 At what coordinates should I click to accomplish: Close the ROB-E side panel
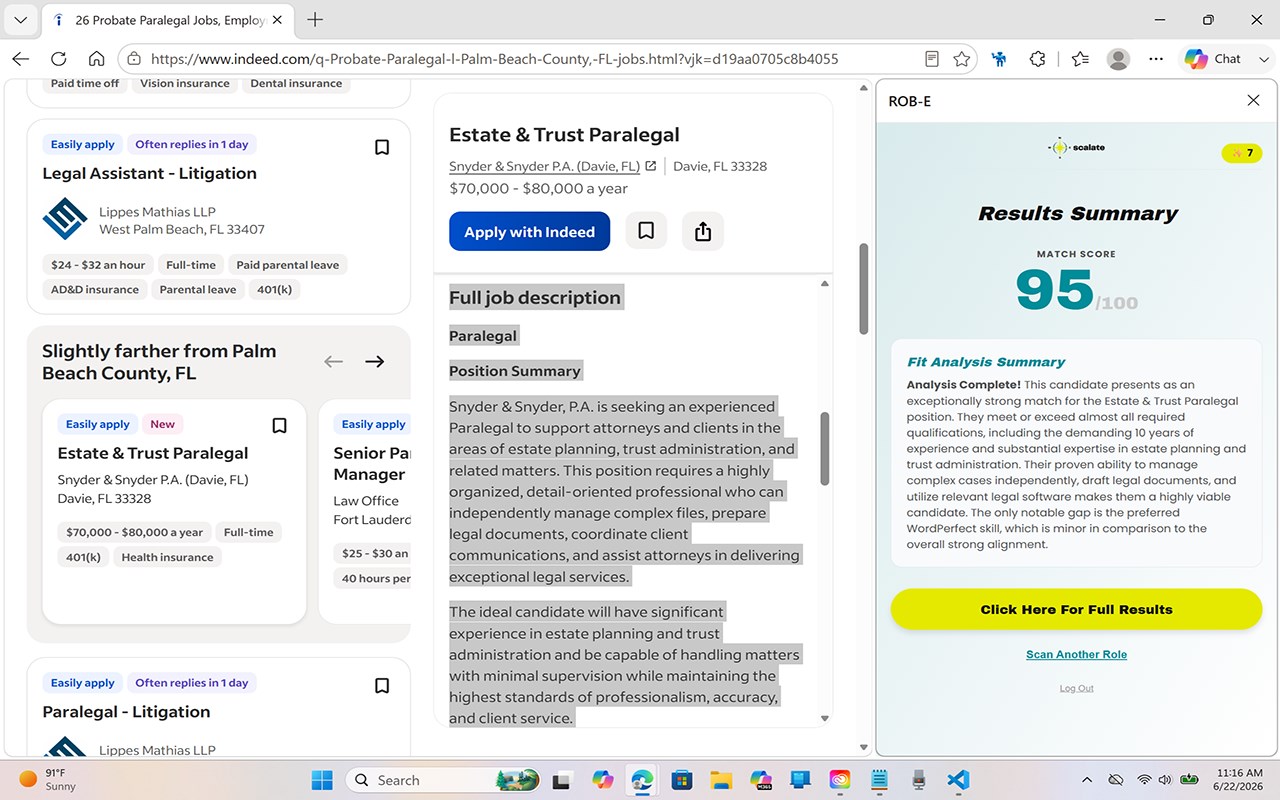point(1253,100)
